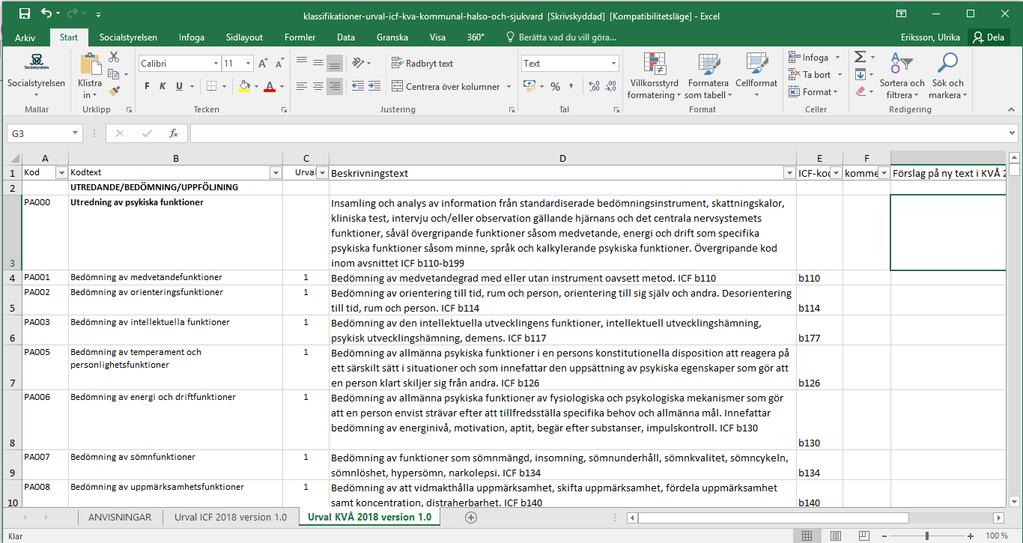
Task: Copy selection with the copy icon
Action: pyautogui.click(x=114, y=74)
